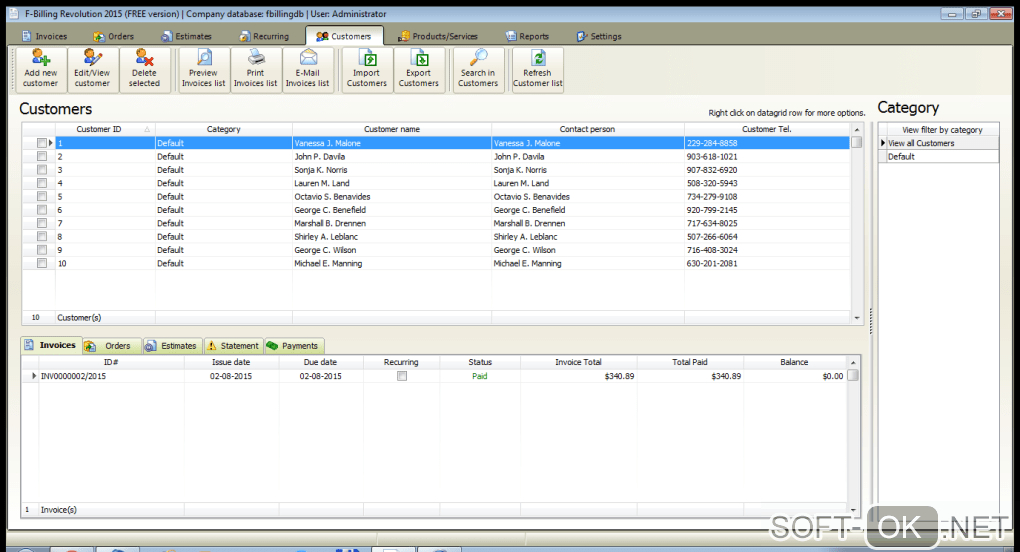Image resolution: width=1020 pixels, height=552 pixels.
Task: Select Default category filter
Action: [x=939, y=157]
